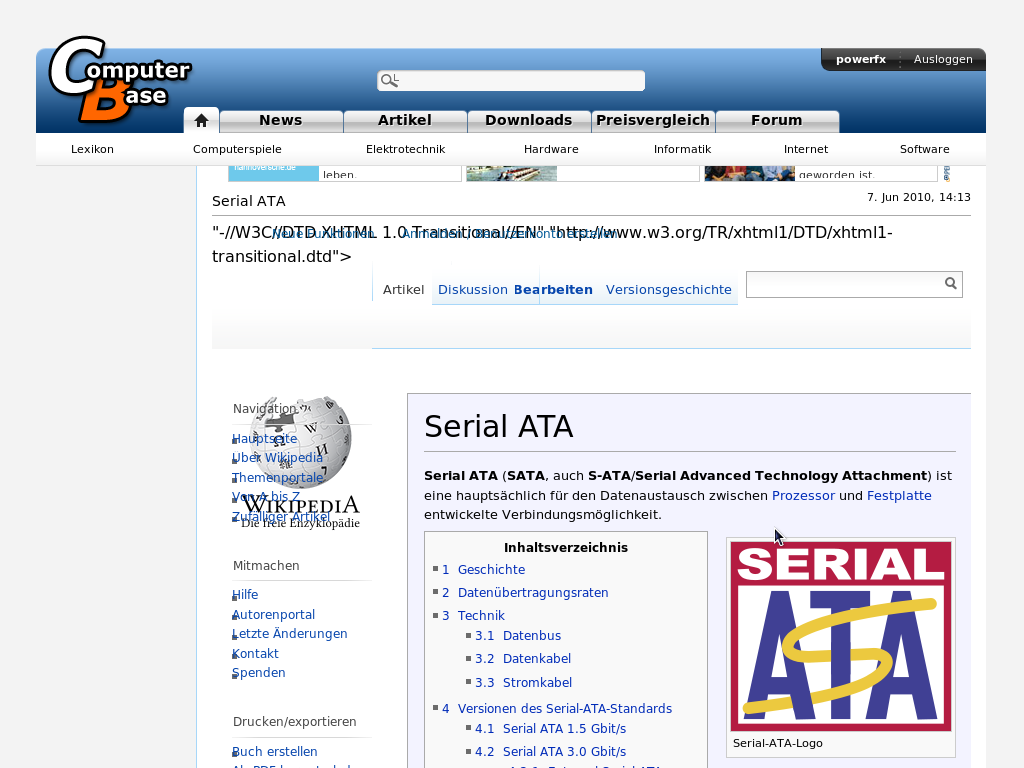Select the Computerspiele category

(x=237, y=150)
